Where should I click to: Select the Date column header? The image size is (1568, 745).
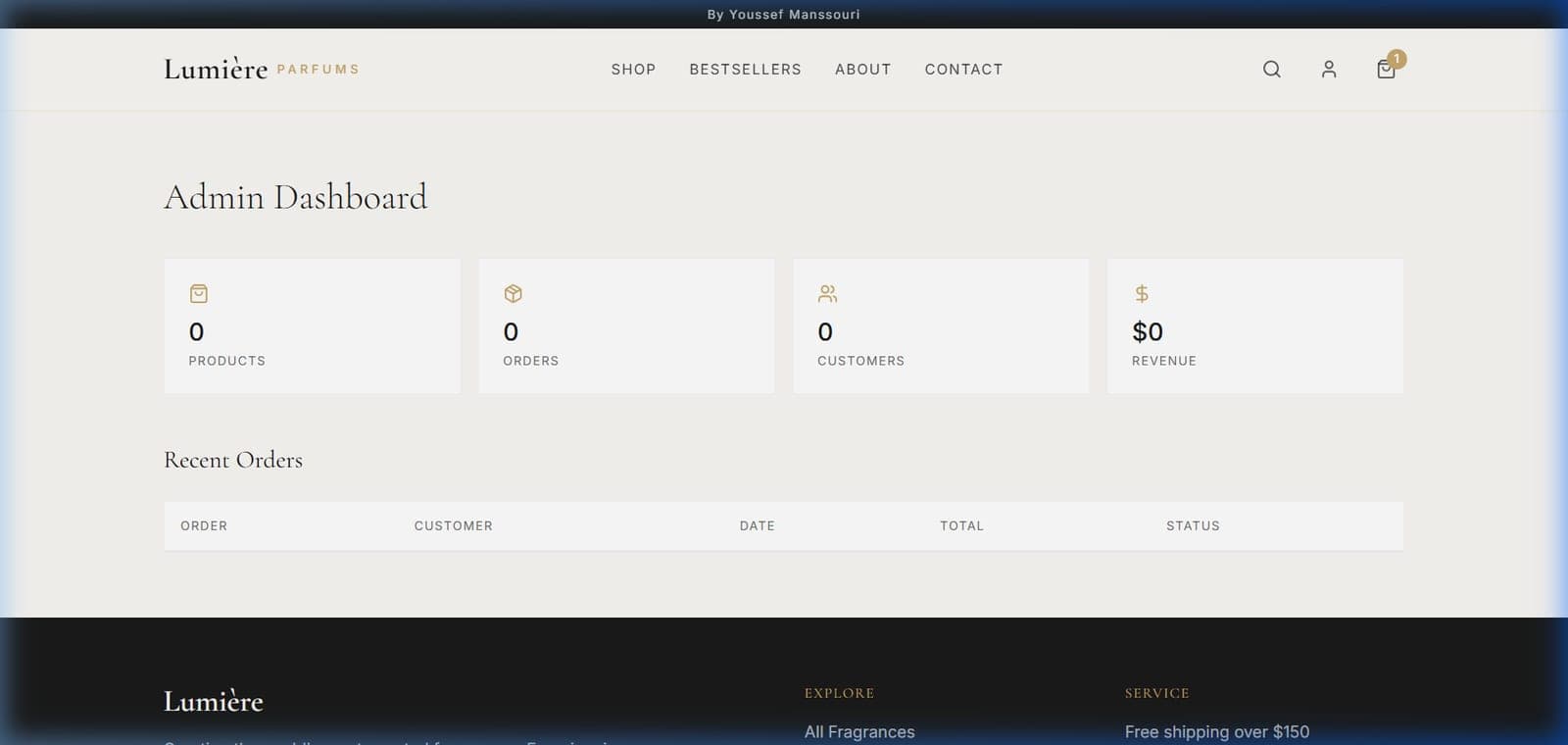coord(758,526)
